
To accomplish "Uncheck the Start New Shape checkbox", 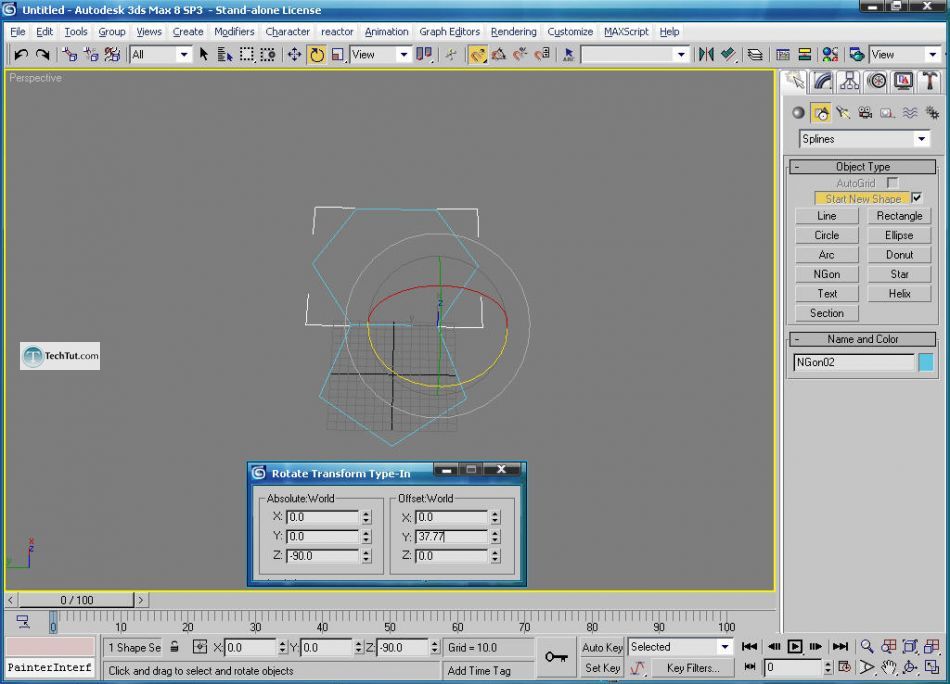I will (917, 198).
